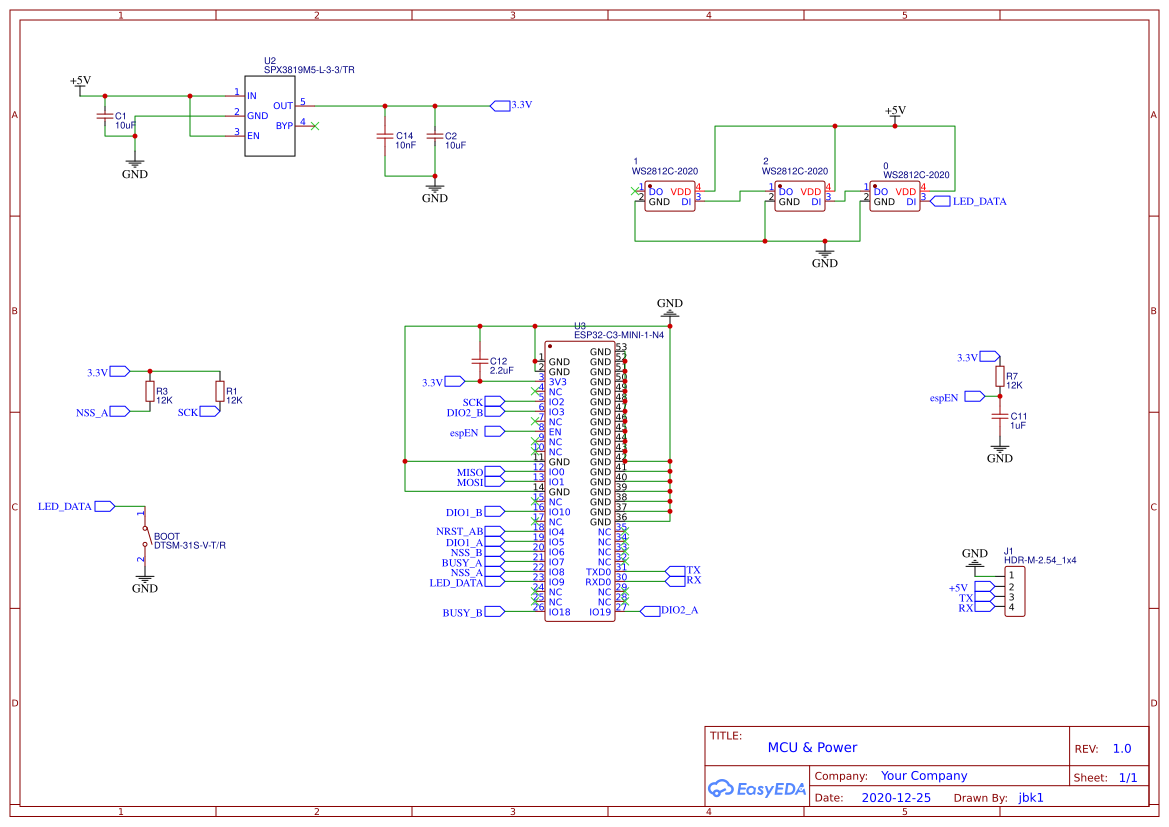This screenshot has width=1169, height=827.
Task: Click the Drawn By jbk1 field
Action: pyautogui.click(x=1031, y=797)
